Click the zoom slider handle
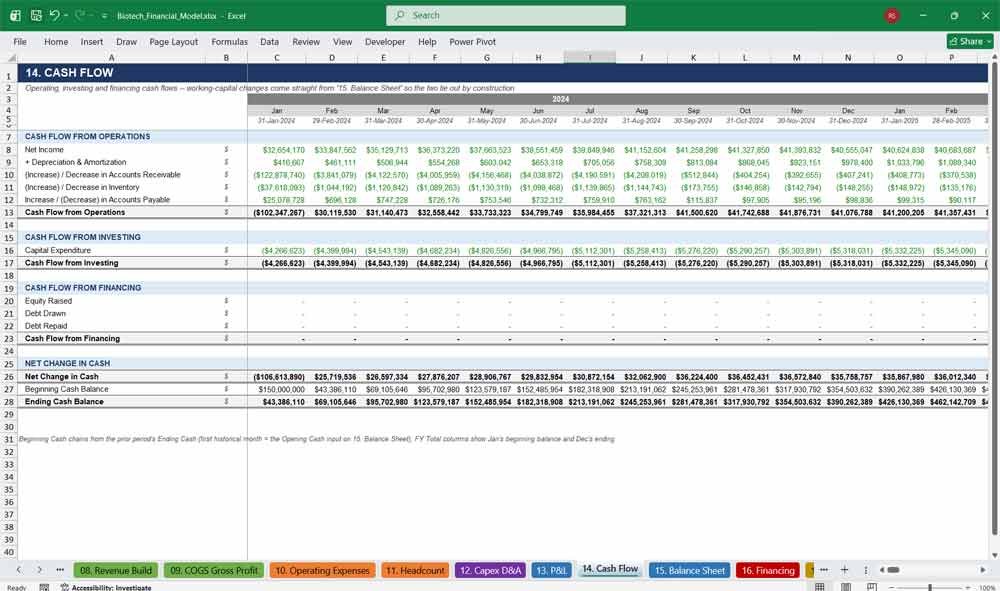Screen dimensions: 1000x591 click(930, 587)
